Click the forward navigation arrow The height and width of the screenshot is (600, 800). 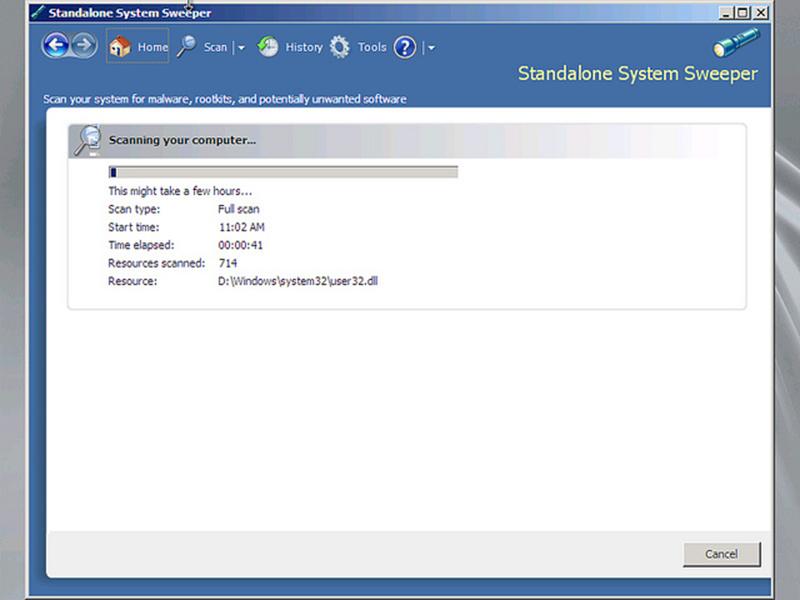tap(84, 46)
